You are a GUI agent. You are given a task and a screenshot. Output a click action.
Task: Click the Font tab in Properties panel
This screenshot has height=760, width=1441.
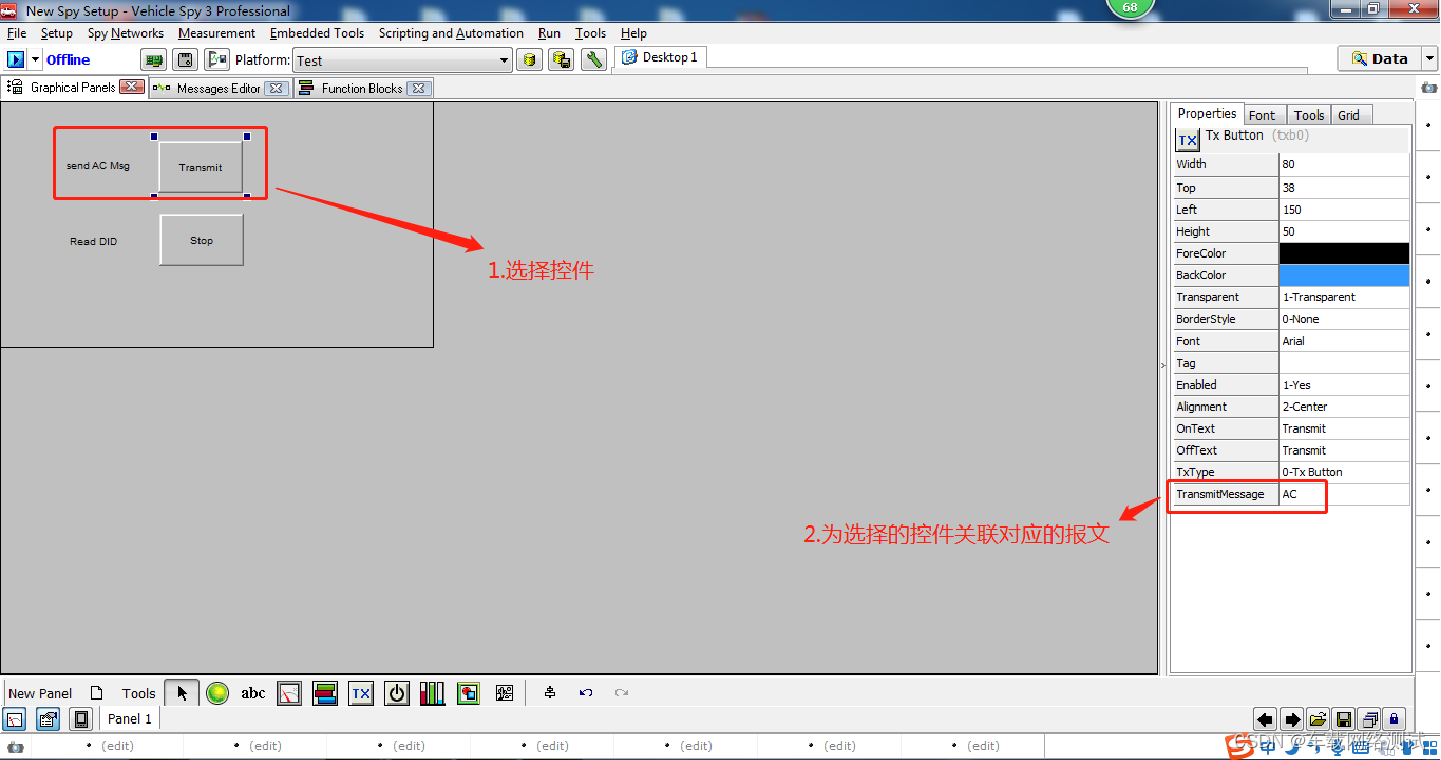pyautogui.click(x=1264, y=114)
